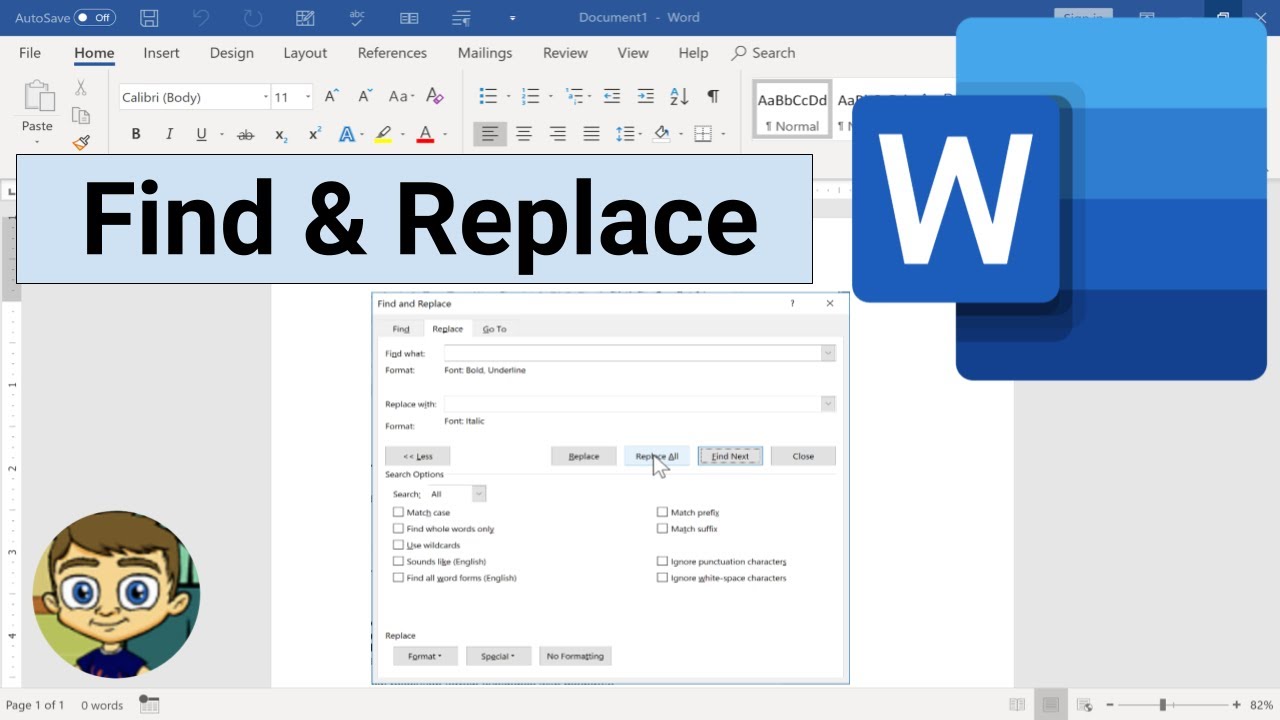Click the No Formatting button
This screenshot has width=1280, height=720.
coord(575,656)
